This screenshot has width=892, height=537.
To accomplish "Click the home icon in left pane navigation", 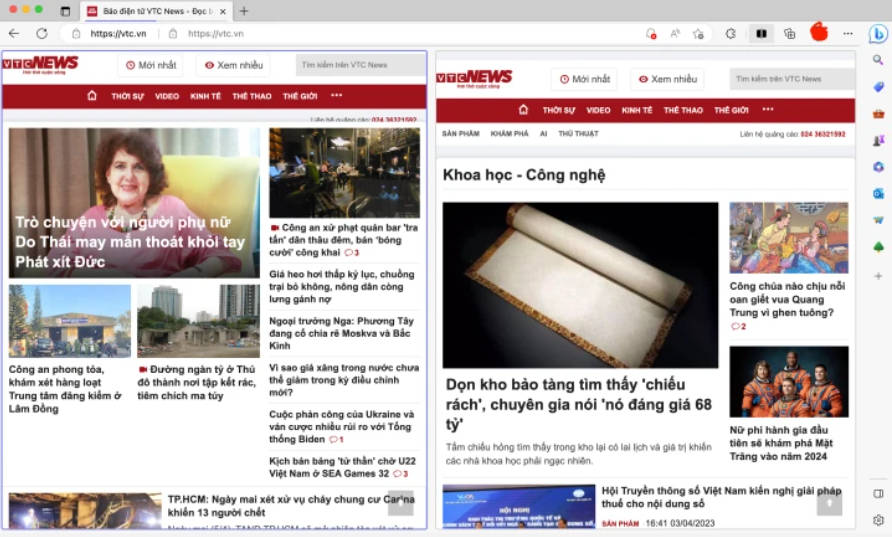I will coord(92,96).
